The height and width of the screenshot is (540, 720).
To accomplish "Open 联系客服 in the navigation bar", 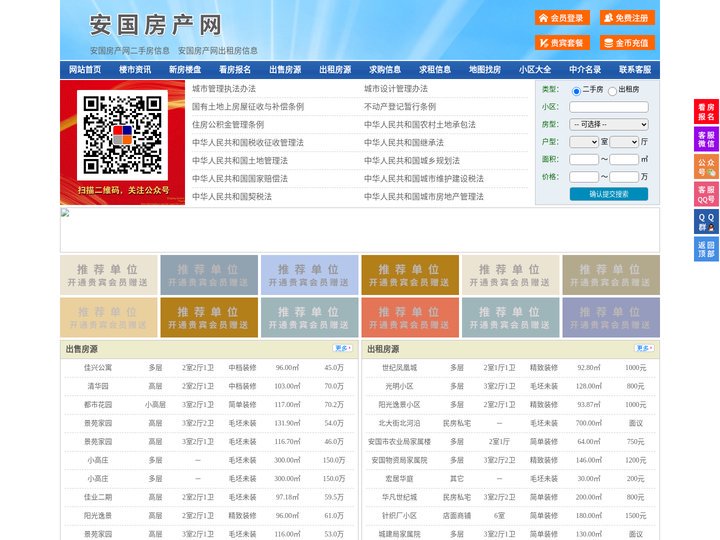I will coord(635,70).
